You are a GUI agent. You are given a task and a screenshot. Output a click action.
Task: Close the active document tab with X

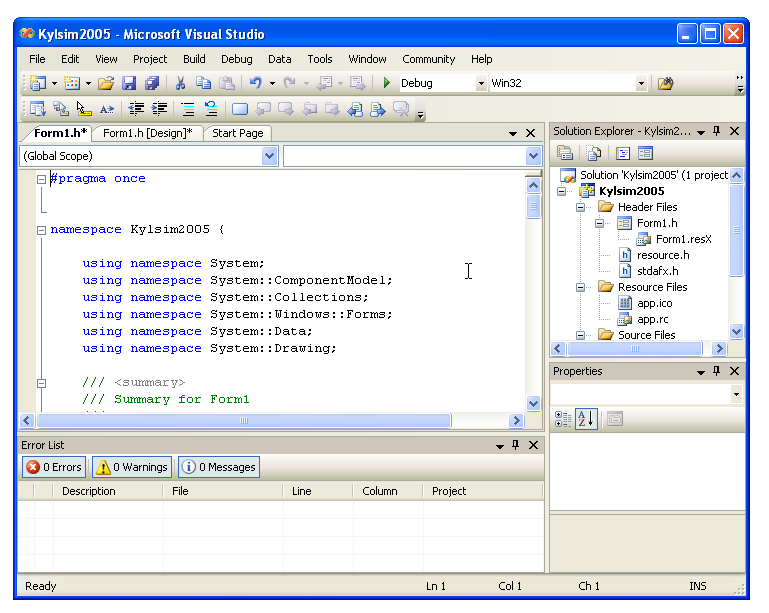tap(531, 133)
